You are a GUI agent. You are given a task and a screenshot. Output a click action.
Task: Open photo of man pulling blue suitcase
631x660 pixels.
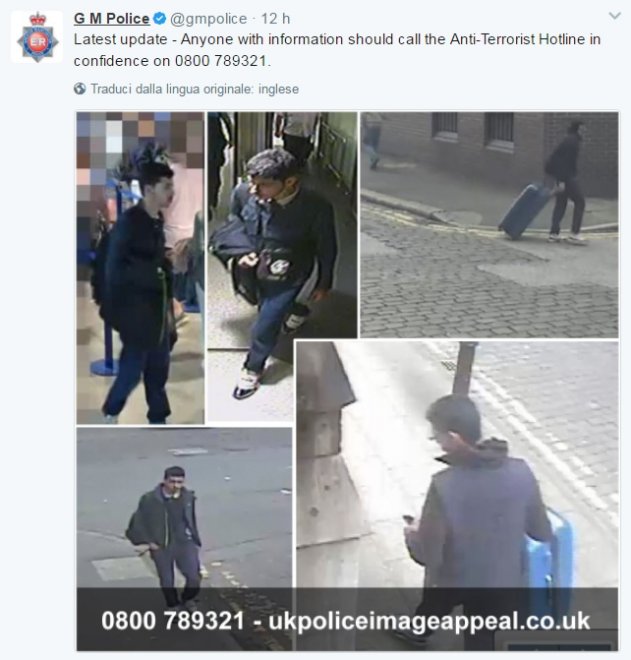tap(489, 224)
